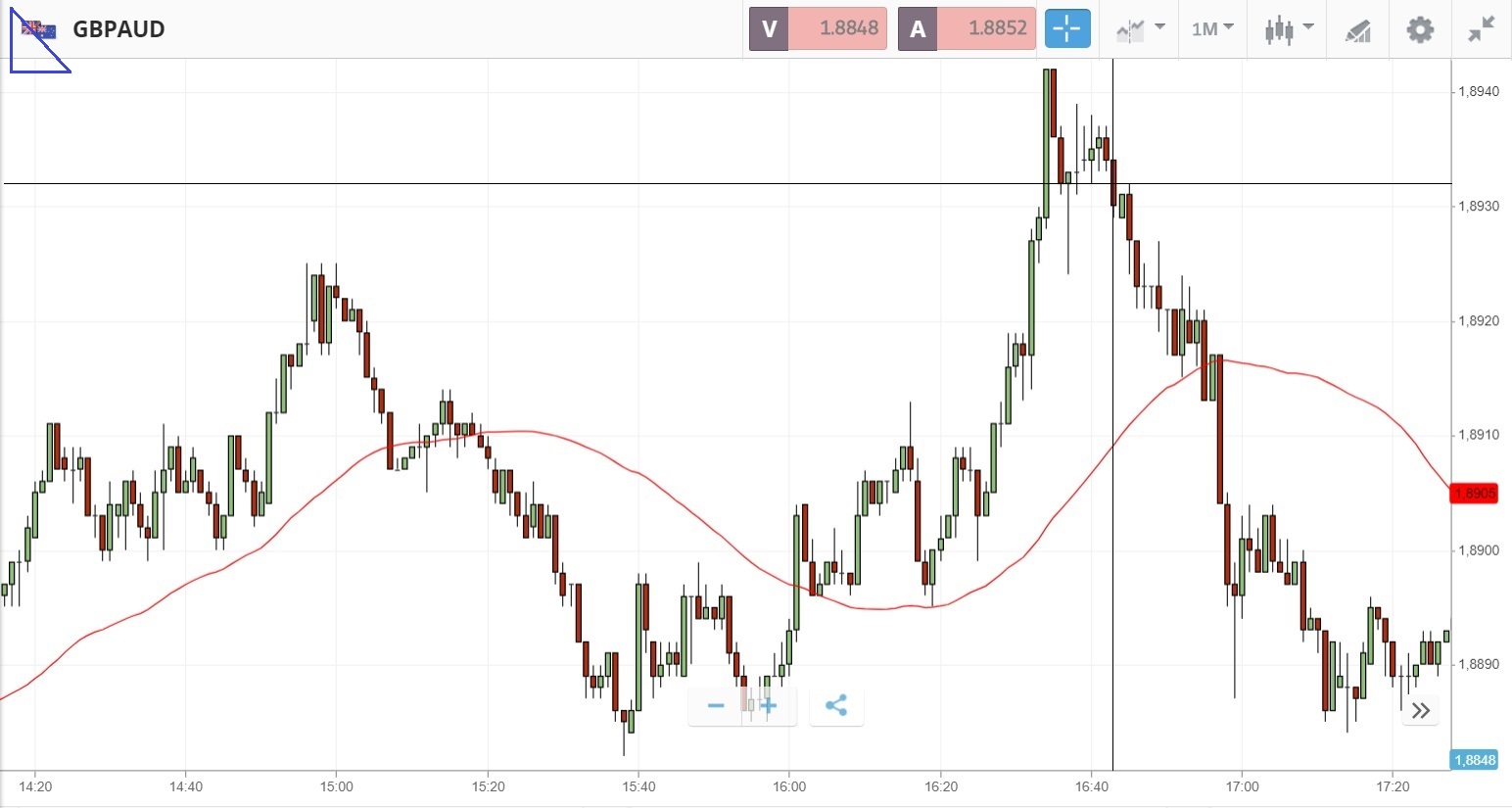Toggle the blue crosshair cursor button
Viewport: 1512px width, 808px height.
(1066, 28)
